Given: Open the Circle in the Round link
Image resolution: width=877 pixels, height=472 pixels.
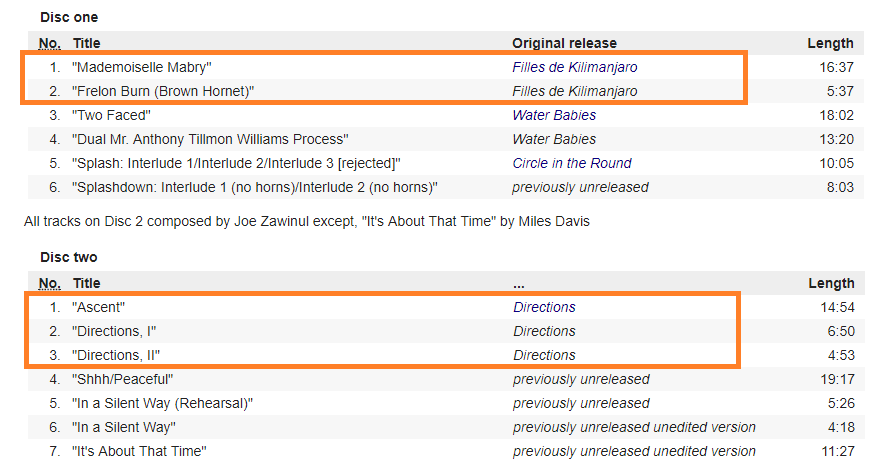Looking at the screenshot, I should [x=571, y=163].
